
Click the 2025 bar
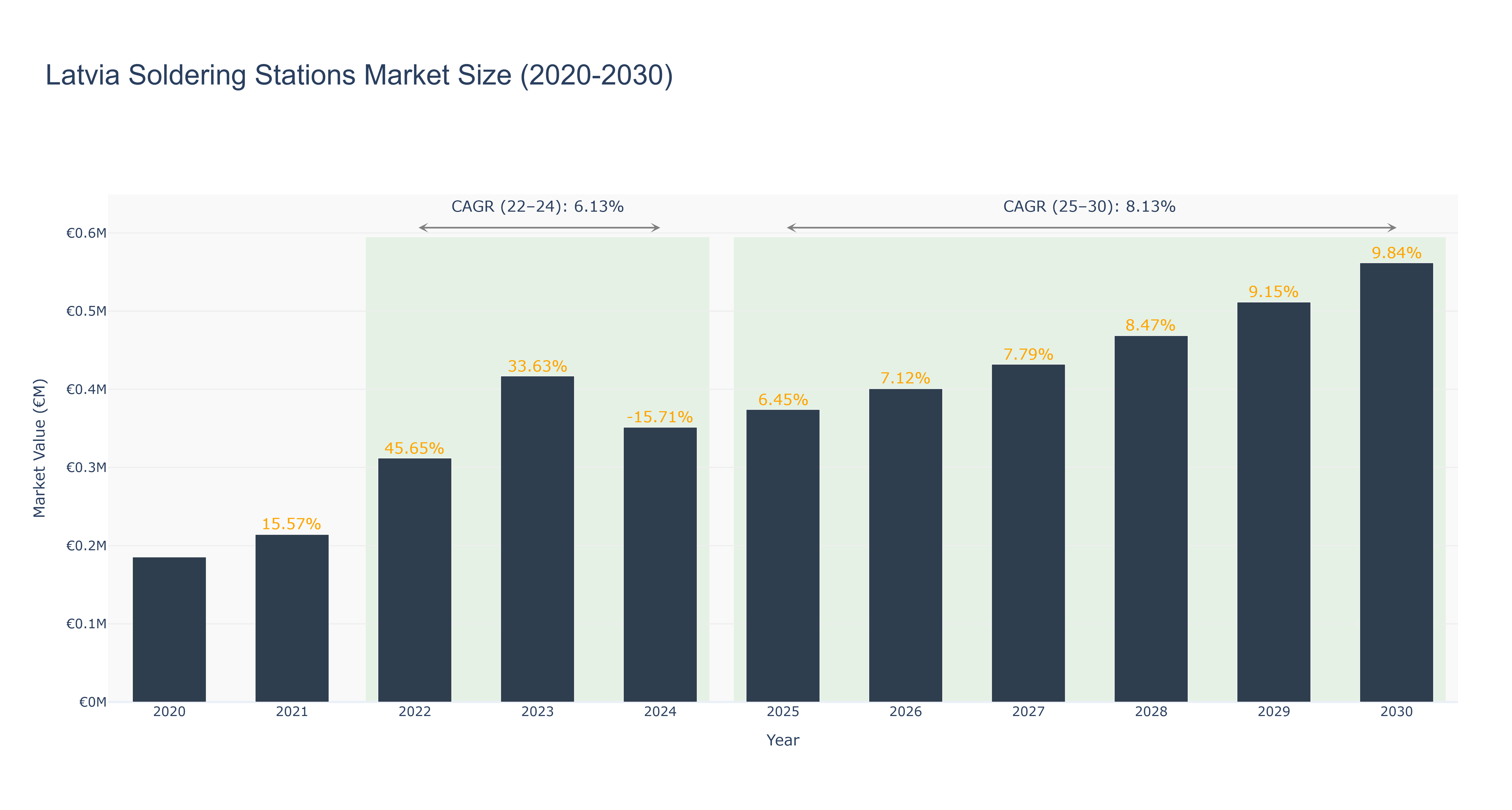click(x=782, y=556)
